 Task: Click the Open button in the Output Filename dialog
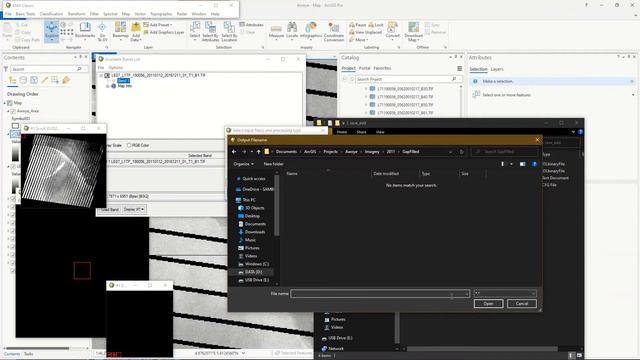(489, 304)
